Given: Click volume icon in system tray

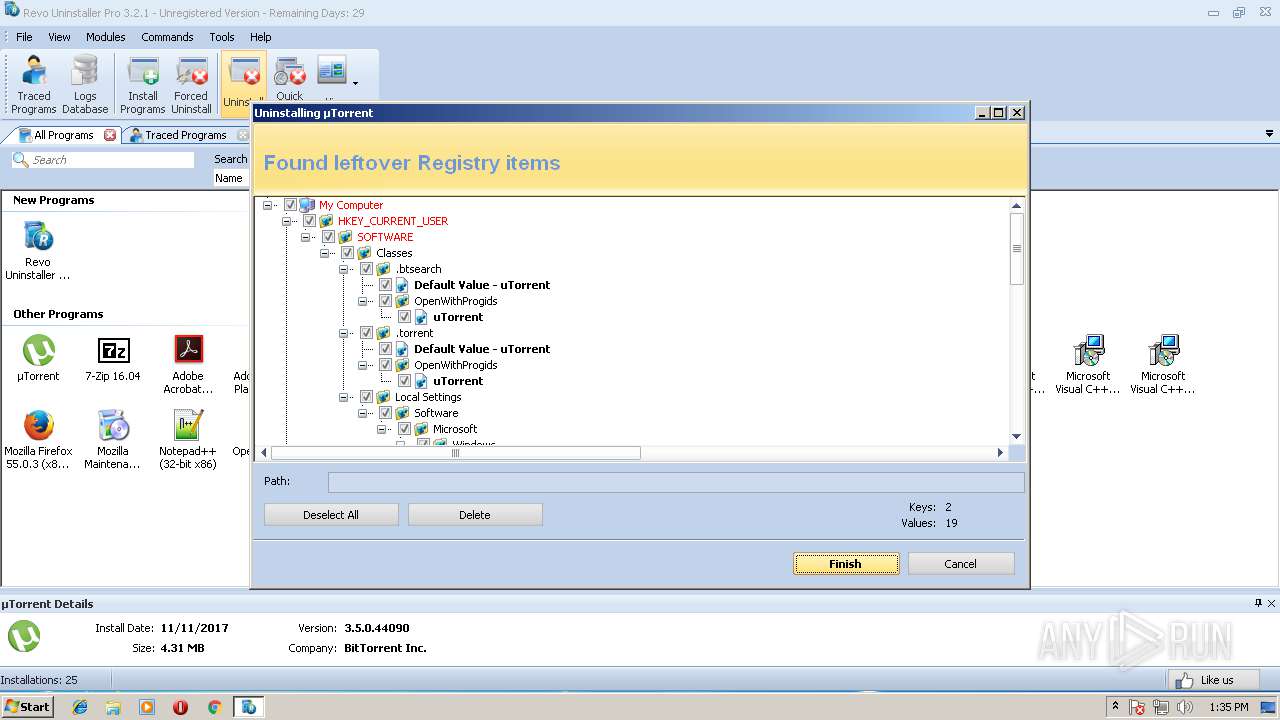Looking at the screenshot, I should tap(1185, 707).
